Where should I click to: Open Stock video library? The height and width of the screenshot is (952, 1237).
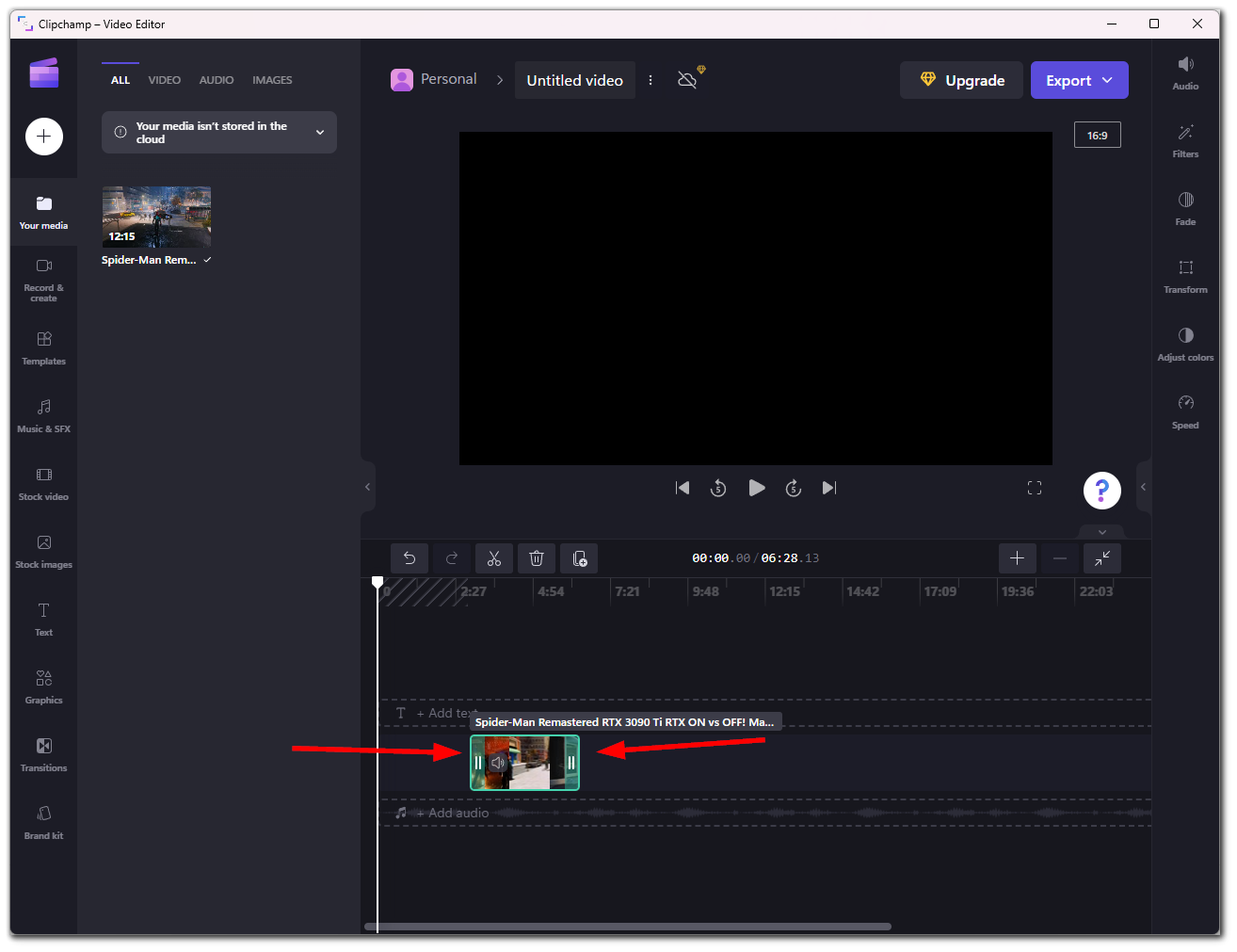click(x=43, y=483)
